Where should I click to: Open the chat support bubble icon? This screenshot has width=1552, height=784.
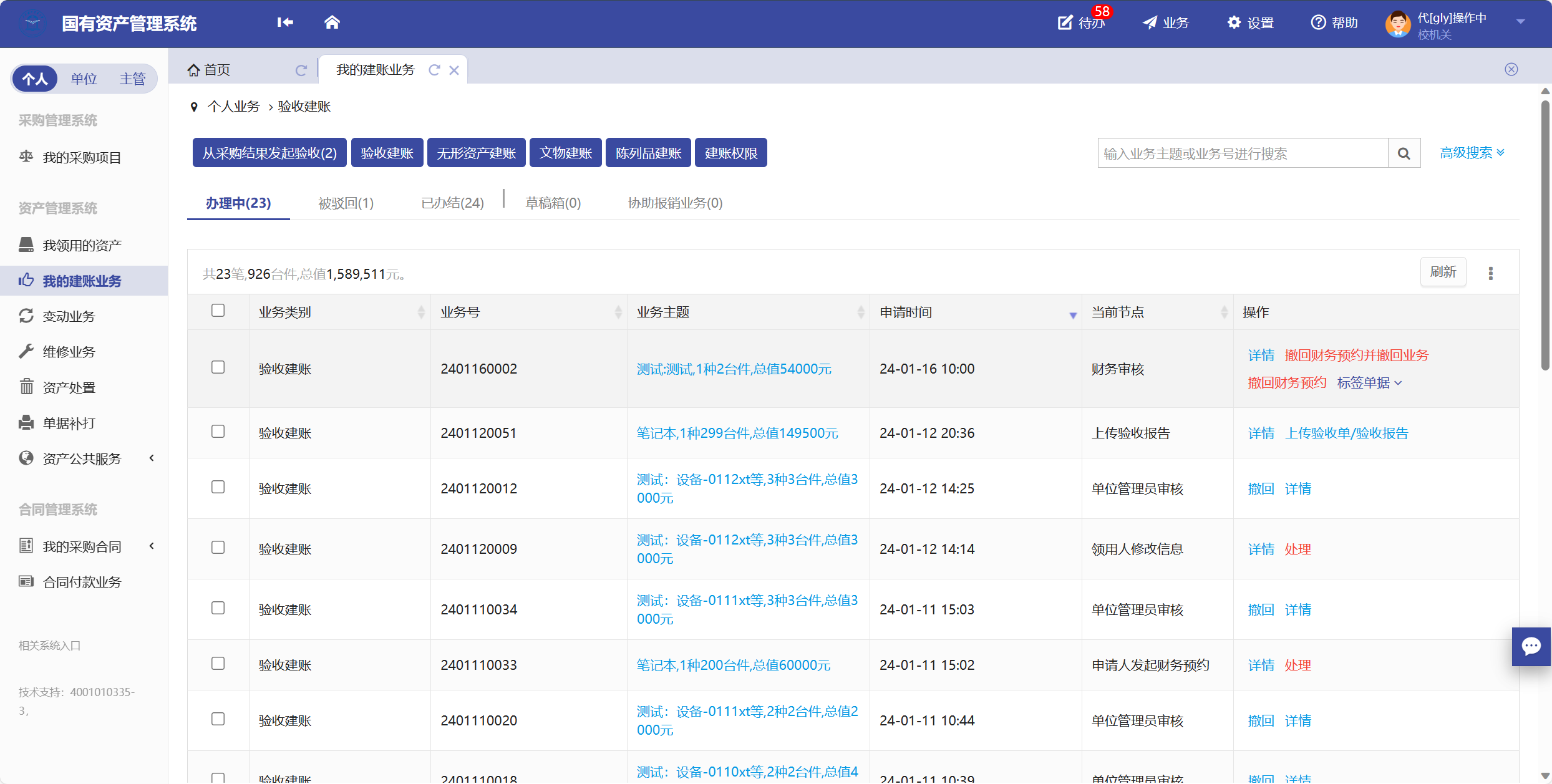[x=1531, y=646]
